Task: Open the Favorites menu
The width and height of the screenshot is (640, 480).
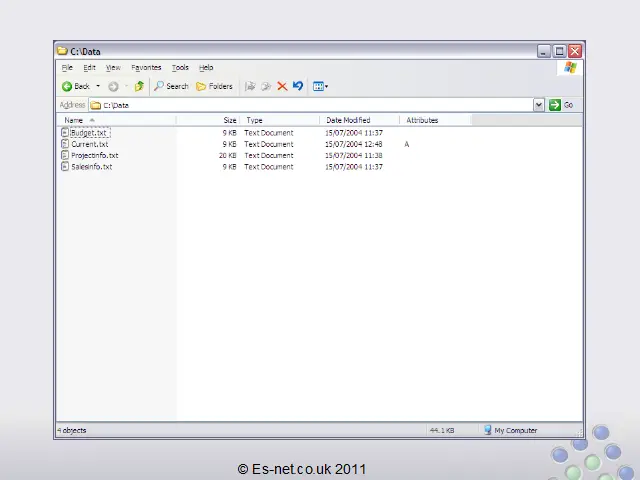Action: point(146,68)
